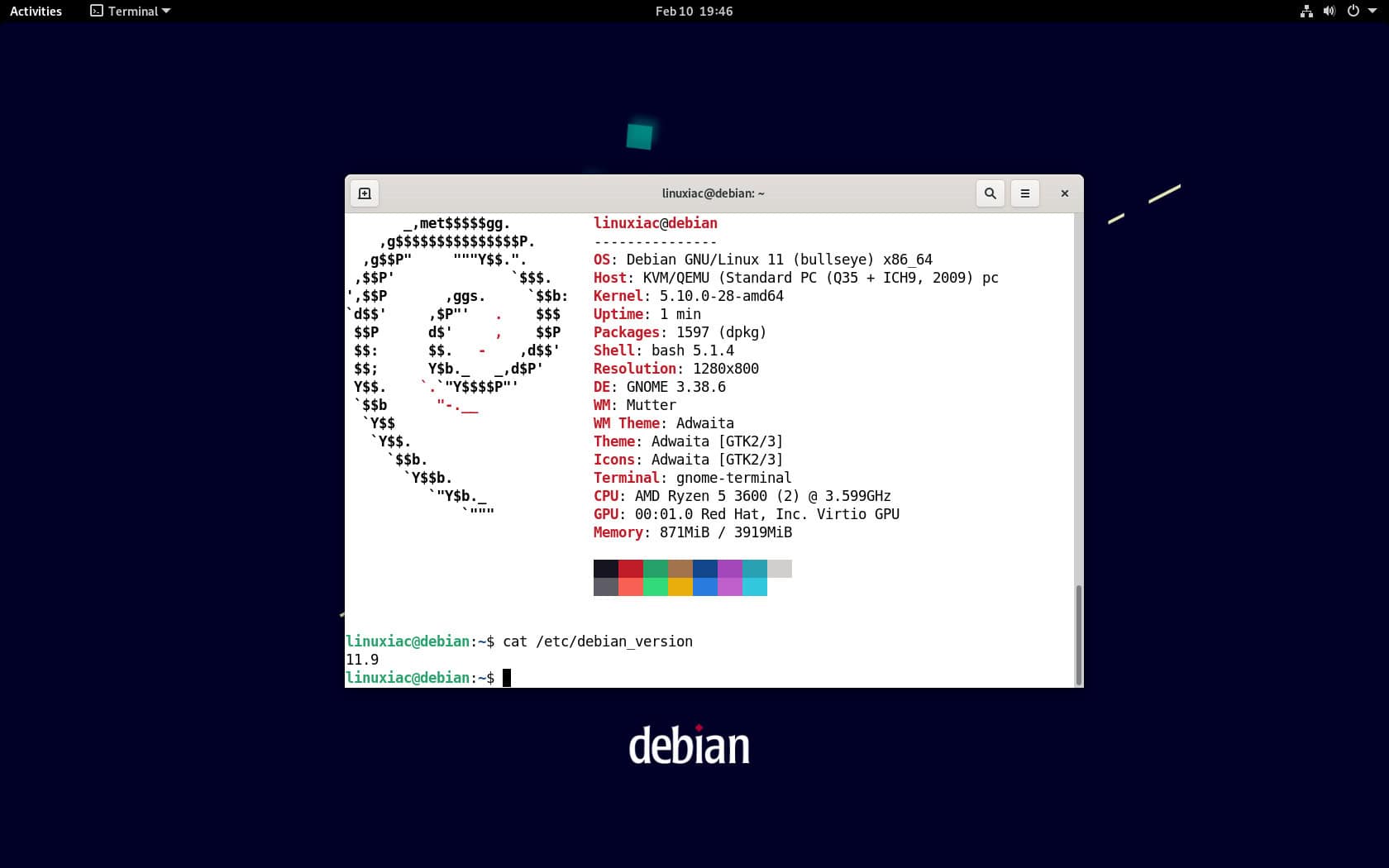1389x868 pixels.
Task: Click the red swatch in the neofetch palette
Action: coord(631,569)
